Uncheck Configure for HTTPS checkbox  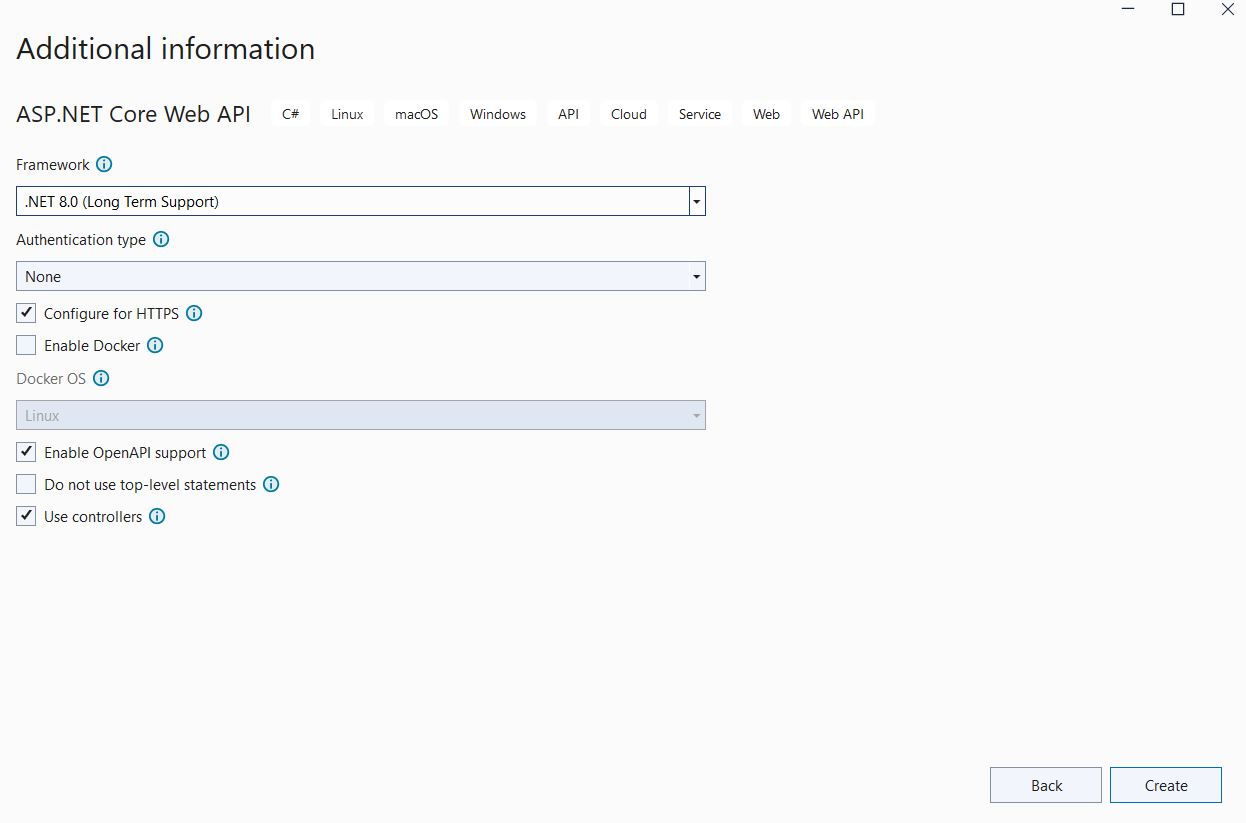coord(27,313)
